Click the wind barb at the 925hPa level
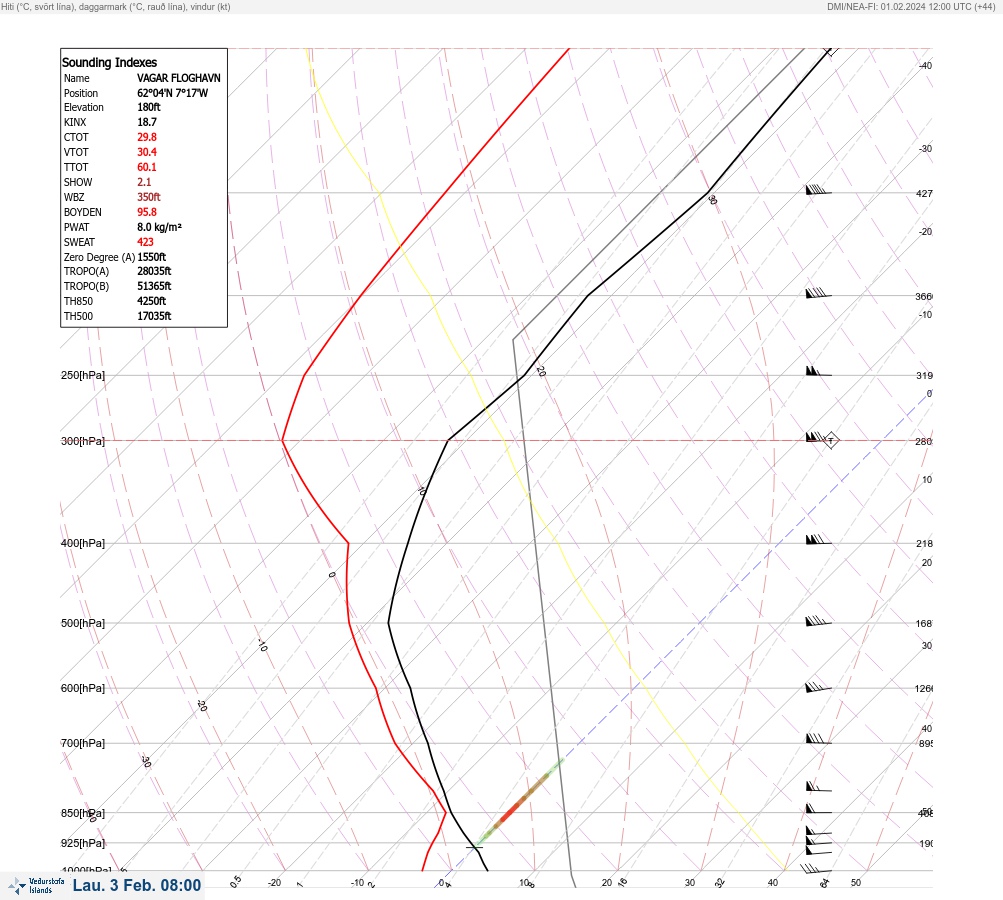1003x900 pixels. tap(818, 841)
